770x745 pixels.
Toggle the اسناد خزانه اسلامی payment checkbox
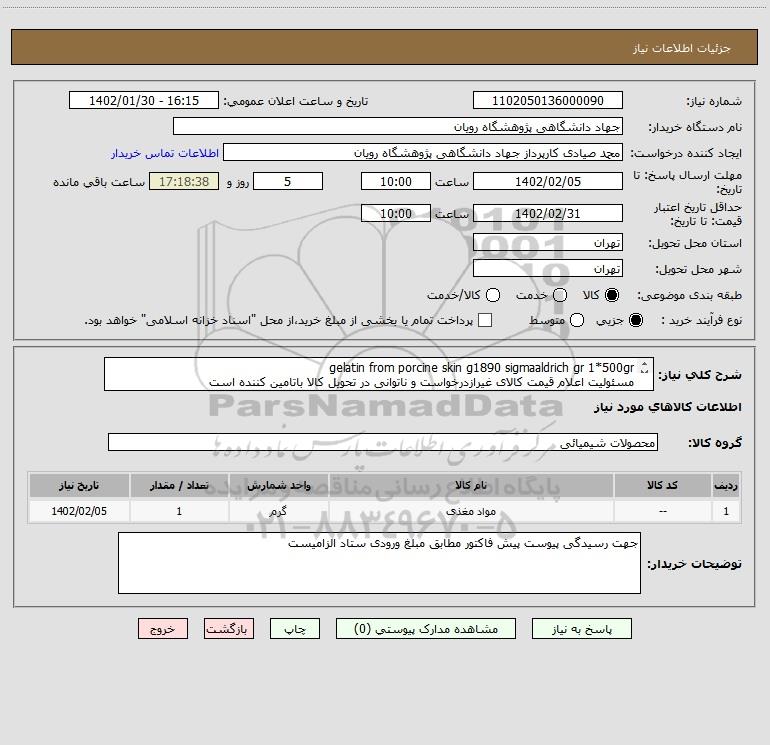(485, 320)
